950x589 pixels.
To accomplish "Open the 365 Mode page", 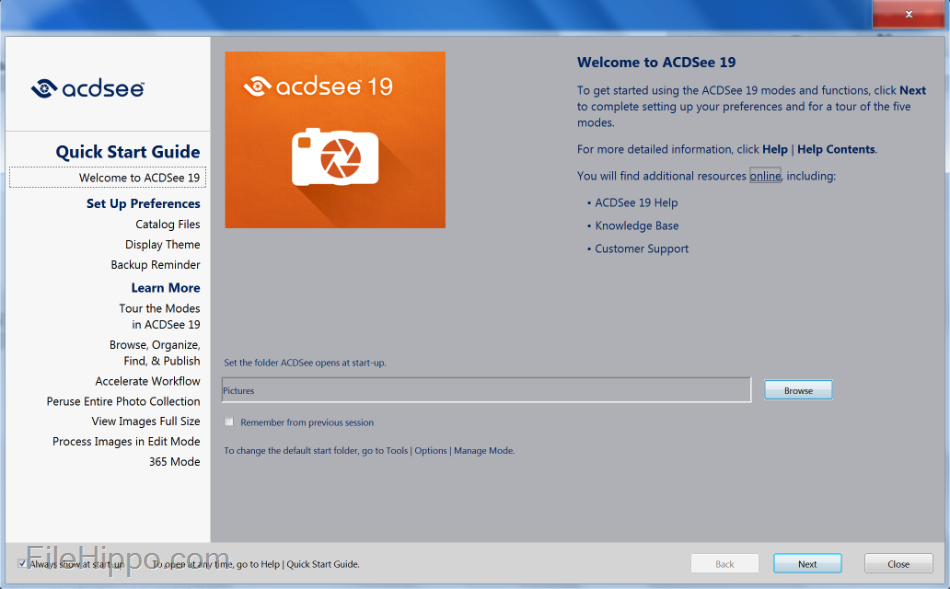I will tap(174, 462).
